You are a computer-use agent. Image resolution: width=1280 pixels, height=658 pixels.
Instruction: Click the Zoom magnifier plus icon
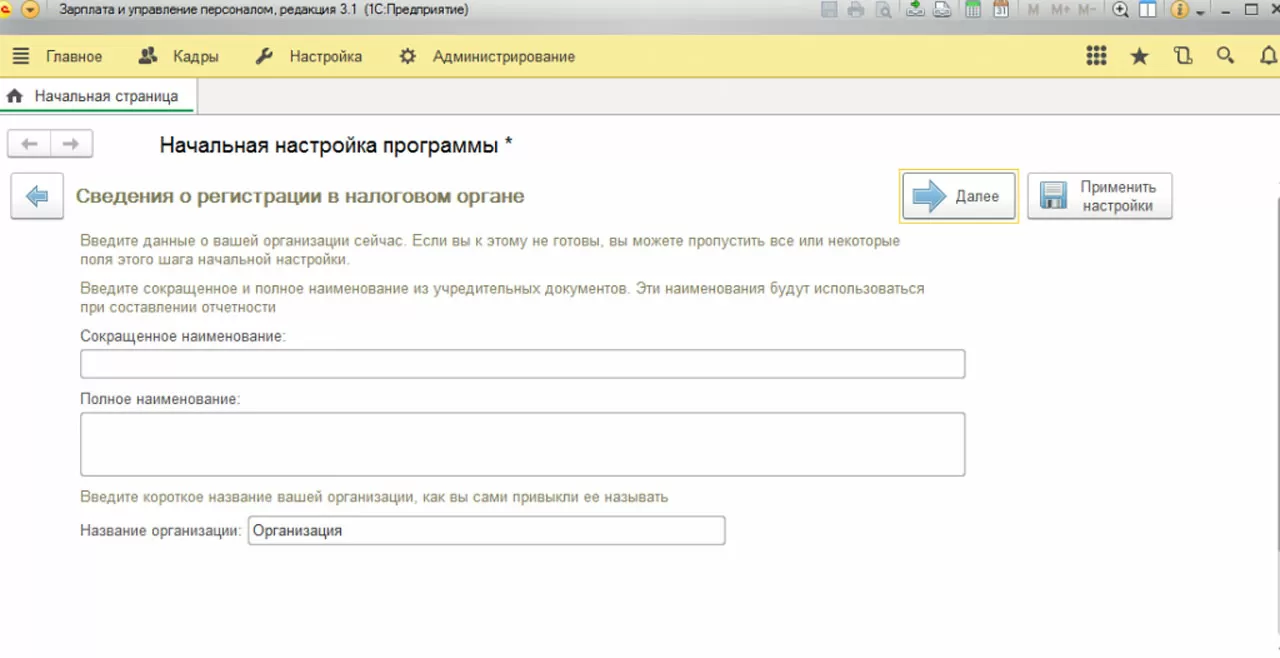tap(1121, 10)
